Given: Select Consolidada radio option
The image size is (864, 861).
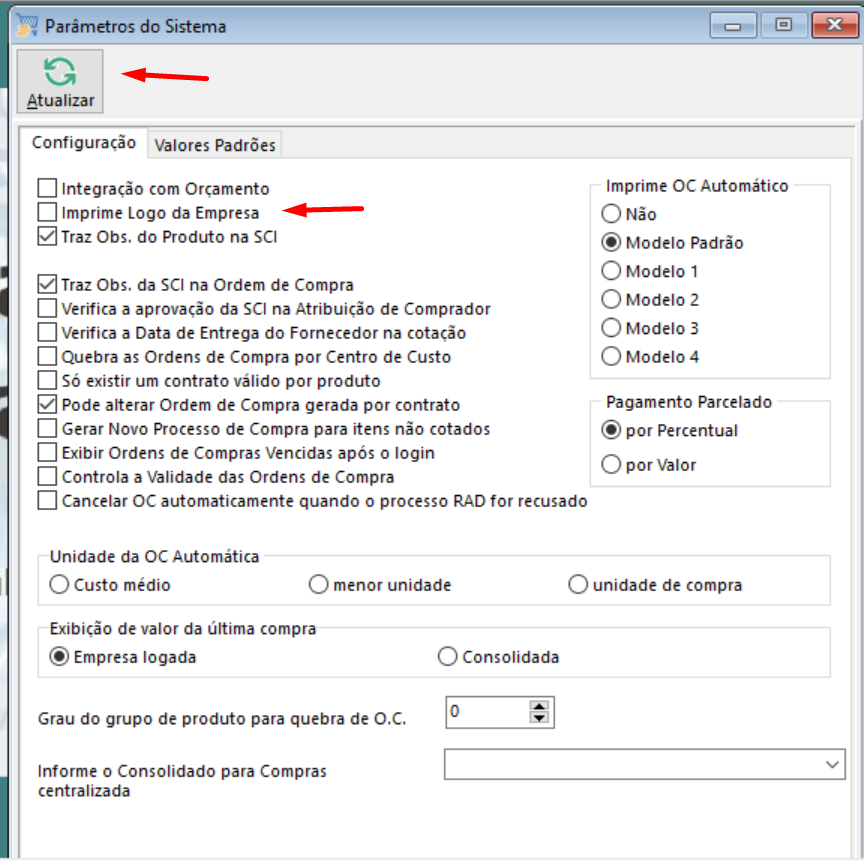Looking at the screenshot, I should pos(447,657).
